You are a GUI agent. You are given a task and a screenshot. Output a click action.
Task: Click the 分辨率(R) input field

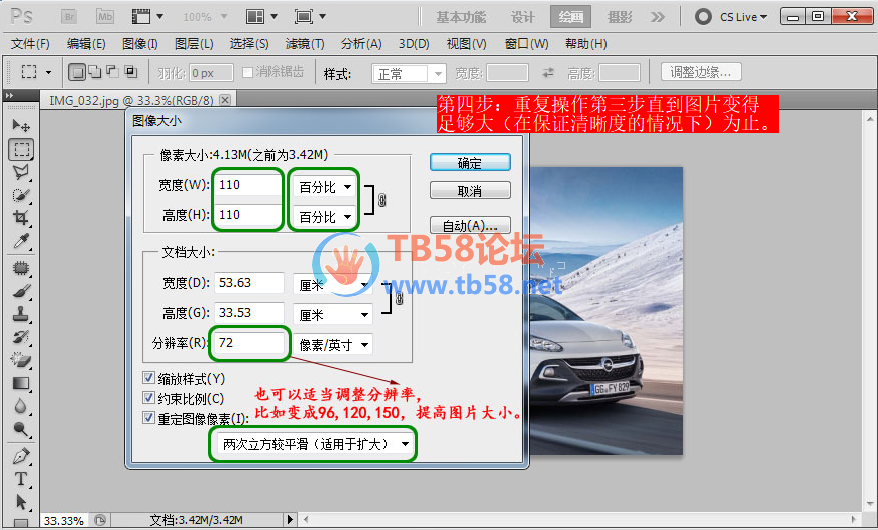coord(250,343)
